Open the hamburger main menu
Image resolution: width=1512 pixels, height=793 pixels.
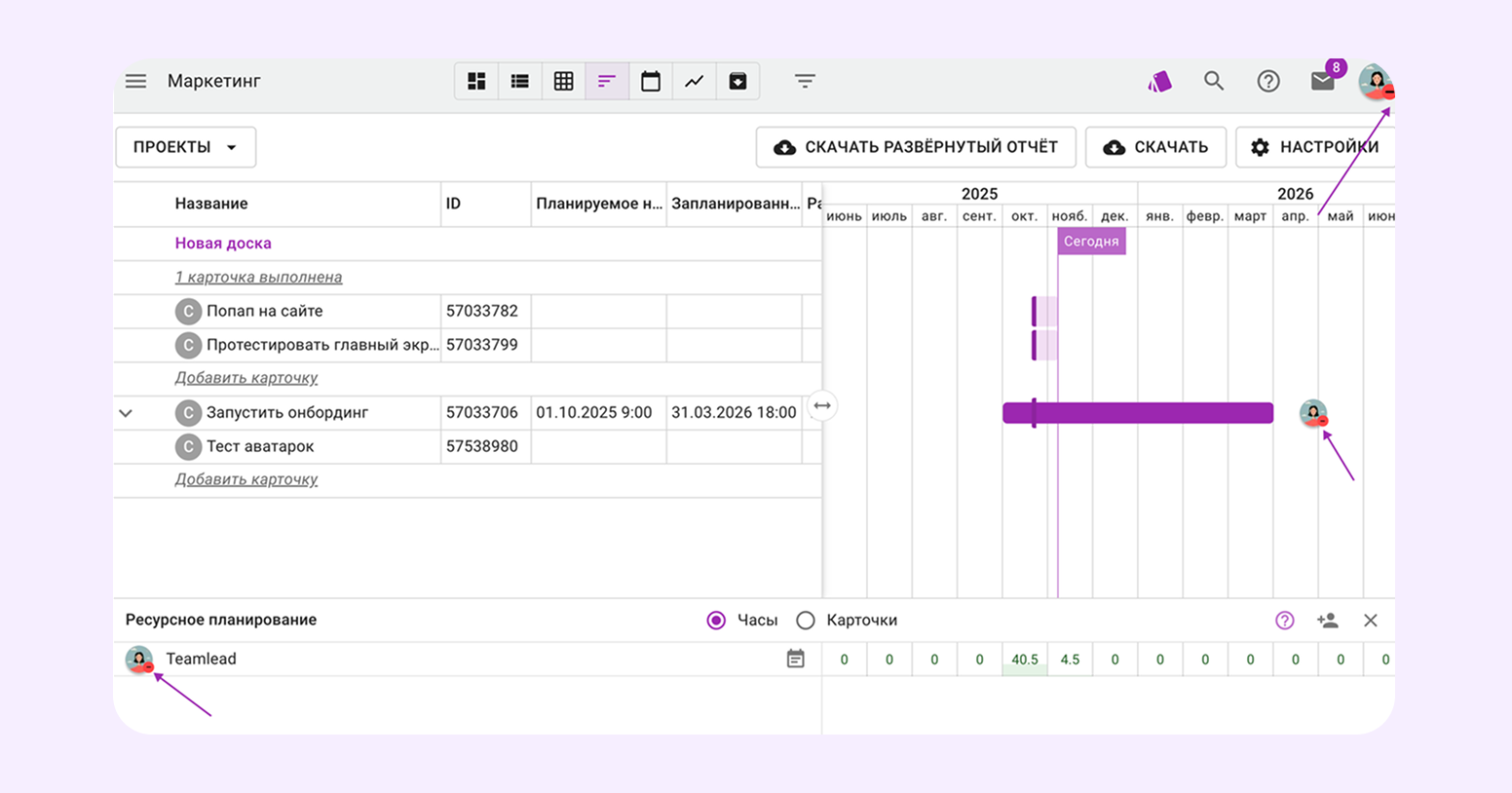[x=135, y=81]
